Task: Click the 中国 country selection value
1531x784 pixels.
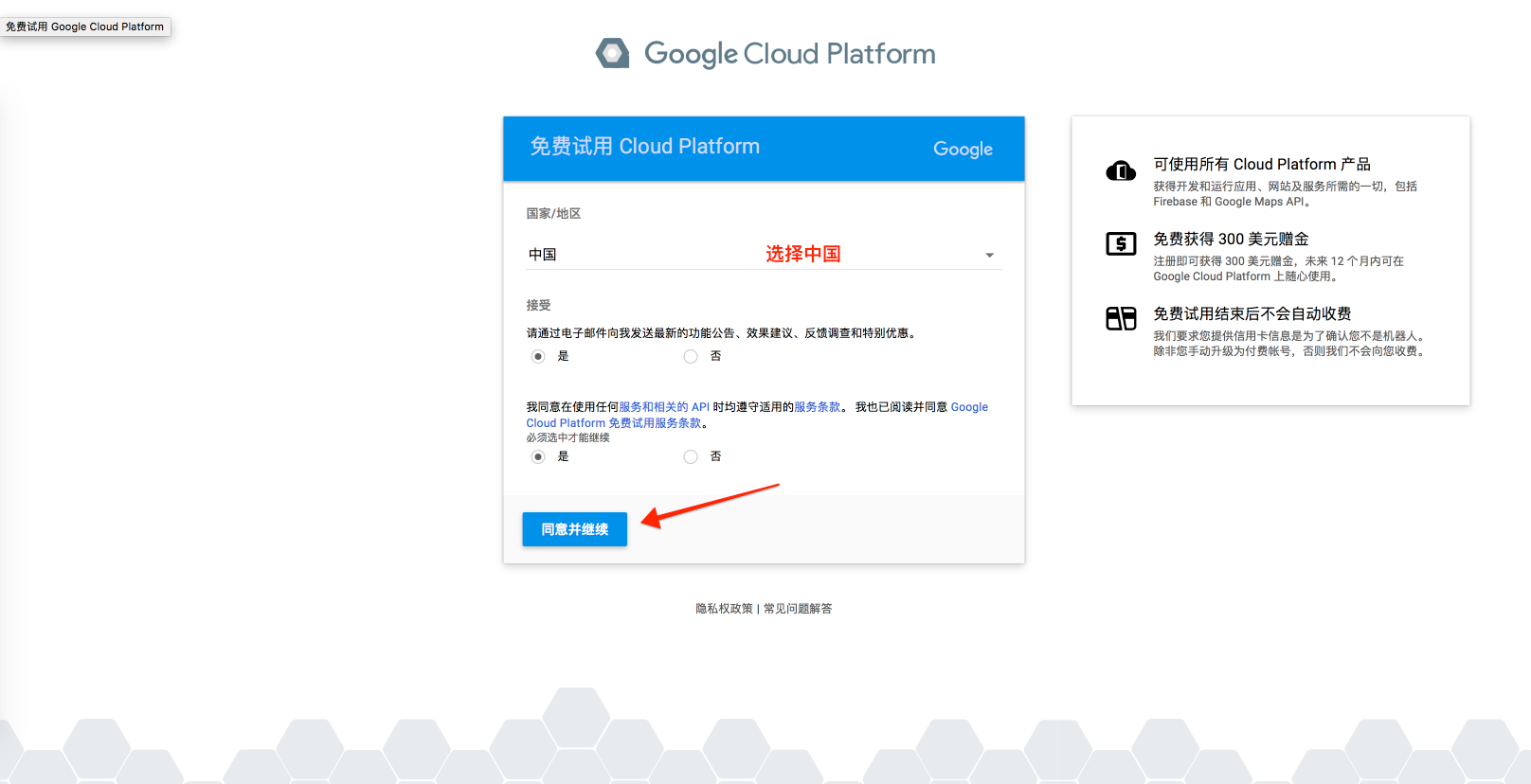Action: (x=543, y=255)
